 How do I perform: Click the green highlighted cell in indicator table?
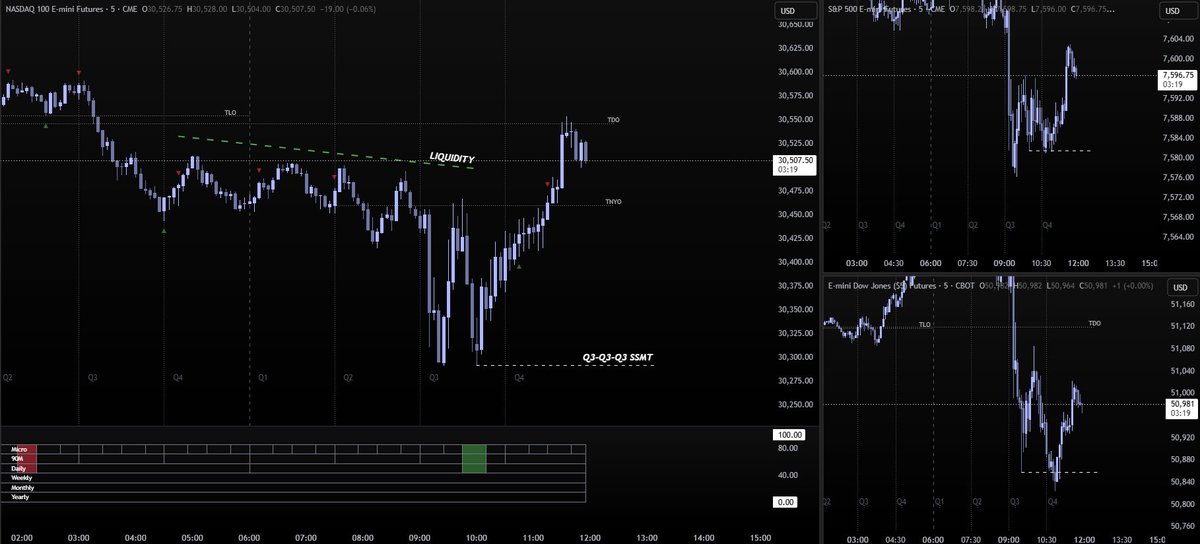tap(474, 459)
